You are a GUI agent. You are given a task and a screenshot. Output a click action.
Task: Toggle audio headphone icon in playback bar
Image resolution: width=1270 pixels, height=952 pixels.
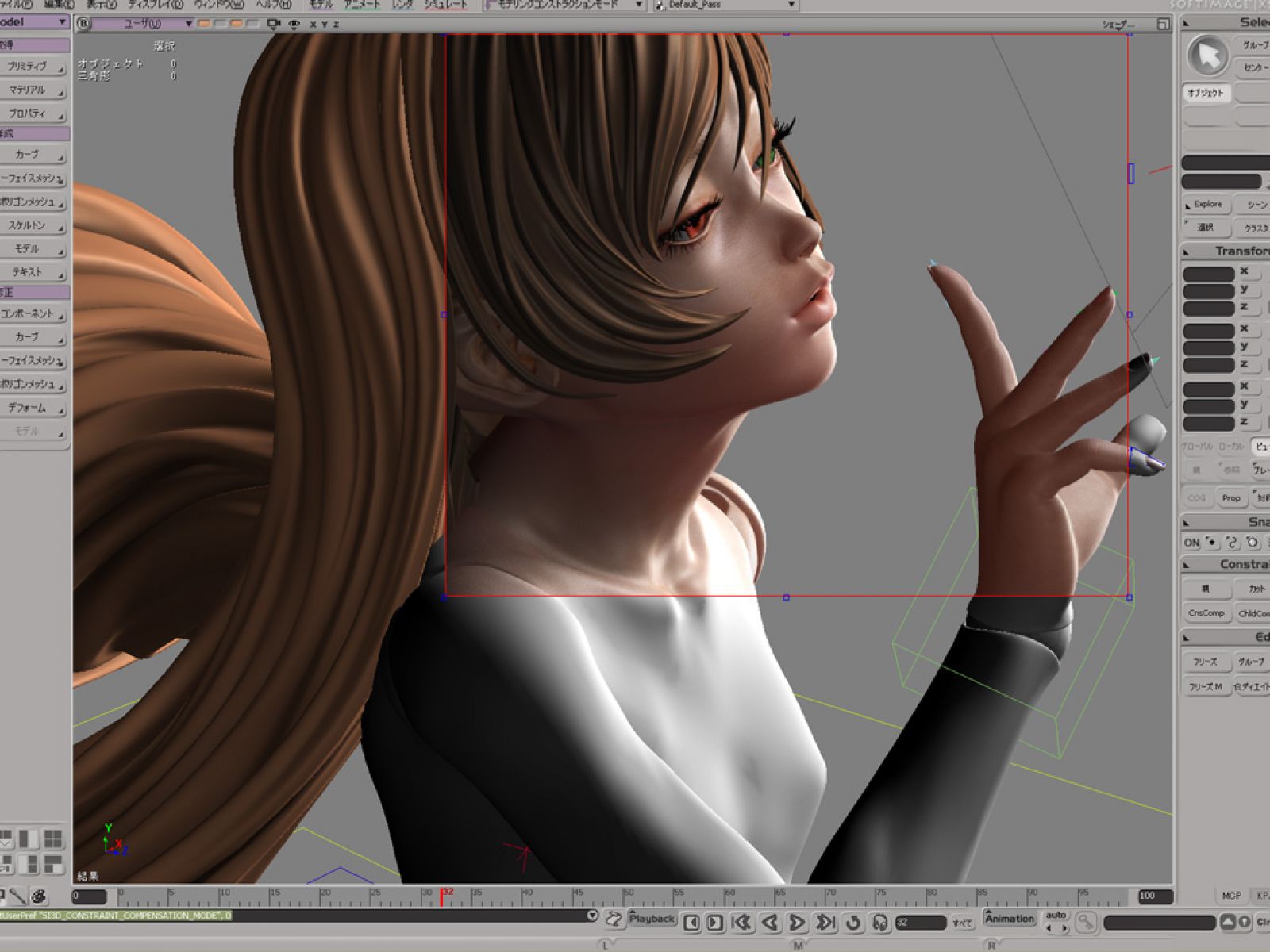tap(879, 922)
